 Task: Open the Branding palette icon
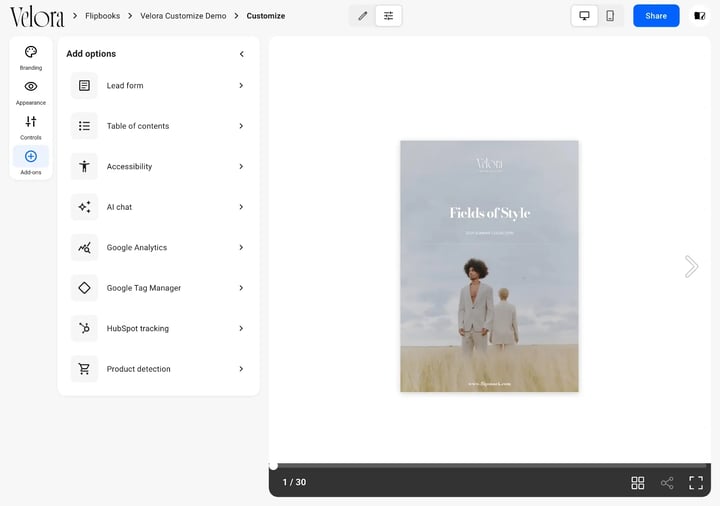[31, 52]
